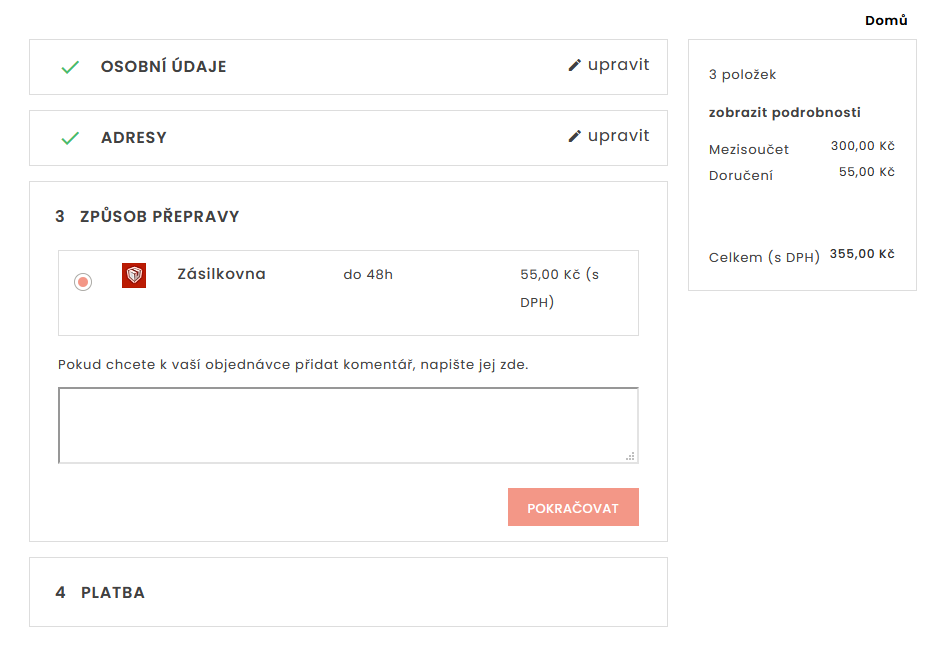The image size is (951, 646).
Task: Go to the Domů home link
Action: (x=886, y=20)
